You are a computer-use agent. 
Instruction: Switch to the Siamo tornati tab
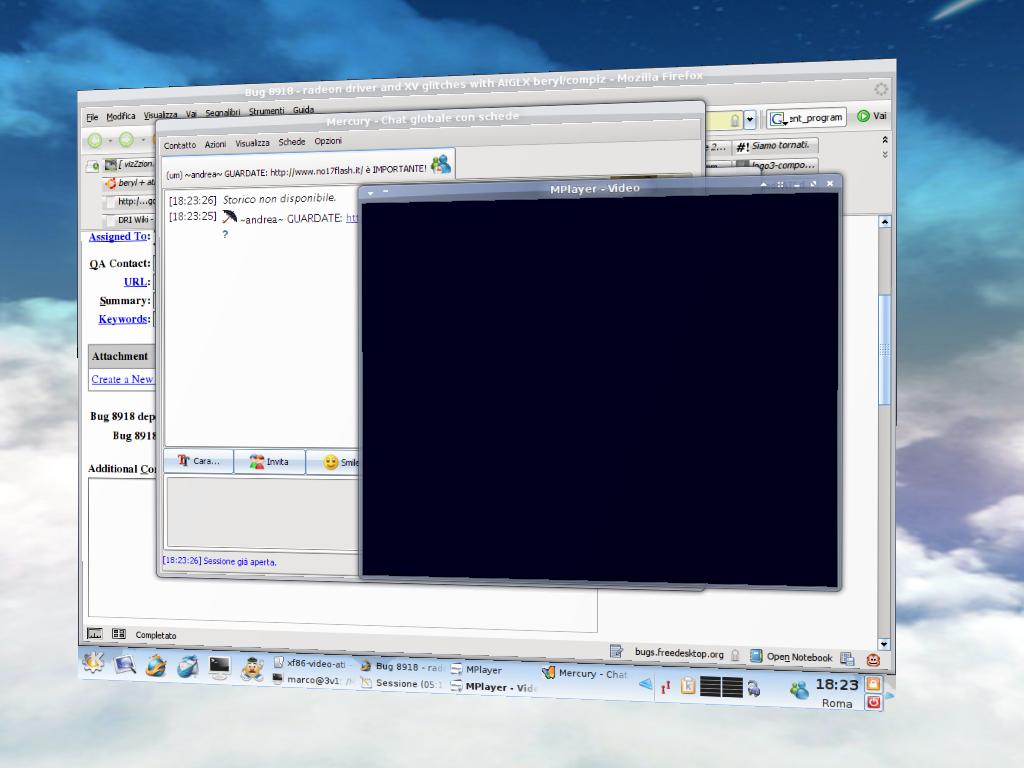[x=775, y=146]
